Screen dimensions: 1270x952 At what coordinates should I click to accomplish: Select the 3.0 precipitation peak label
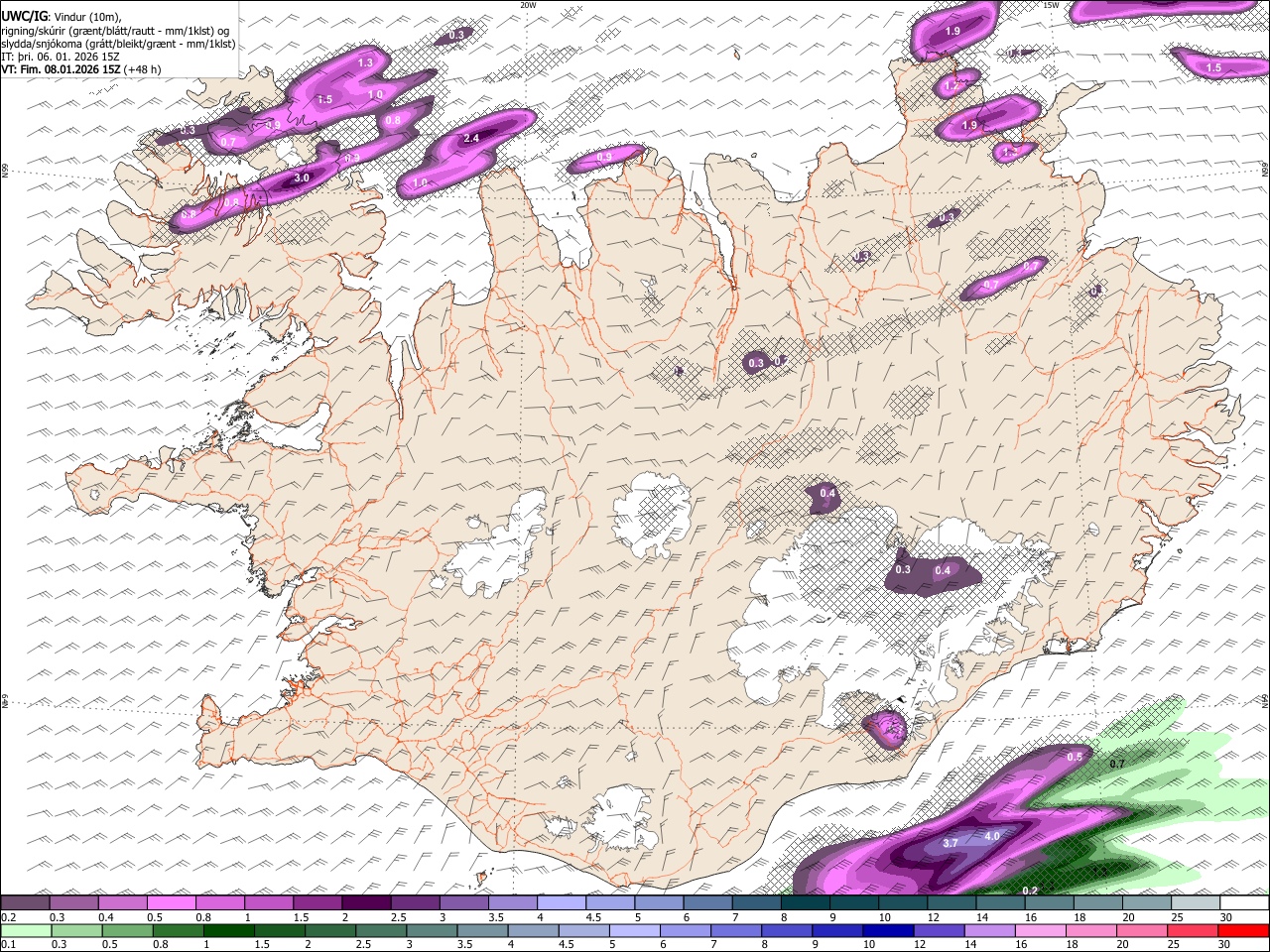click(303, 178)
